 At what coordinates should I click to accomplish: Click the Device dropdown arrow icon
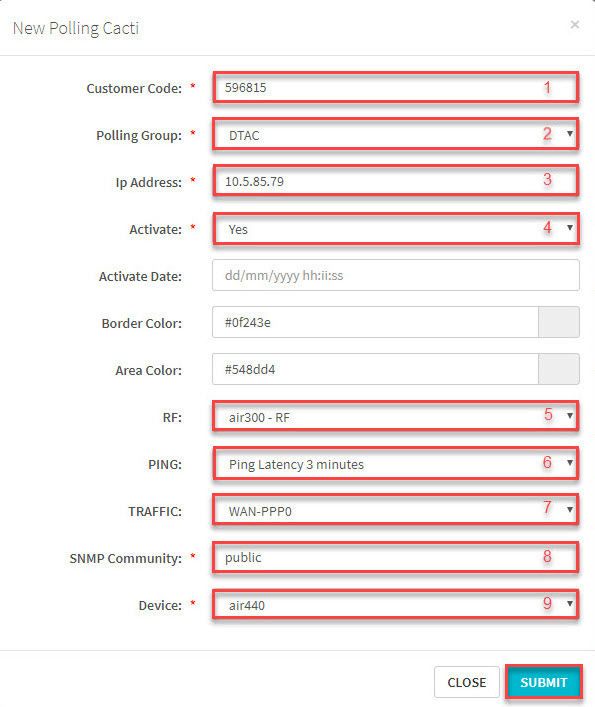coord(570,604)
